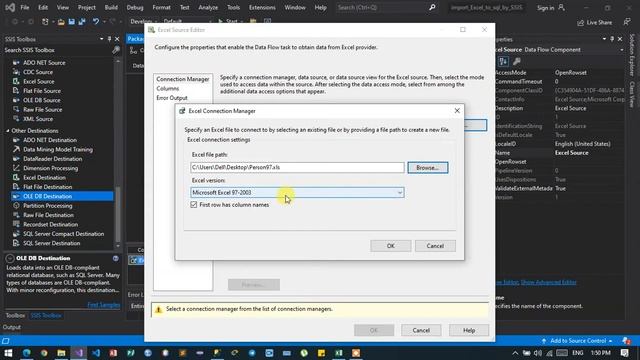Open the Build menu
Image resolution: width=640 pixels, height=360 pixels.
(x=111, y=7)
